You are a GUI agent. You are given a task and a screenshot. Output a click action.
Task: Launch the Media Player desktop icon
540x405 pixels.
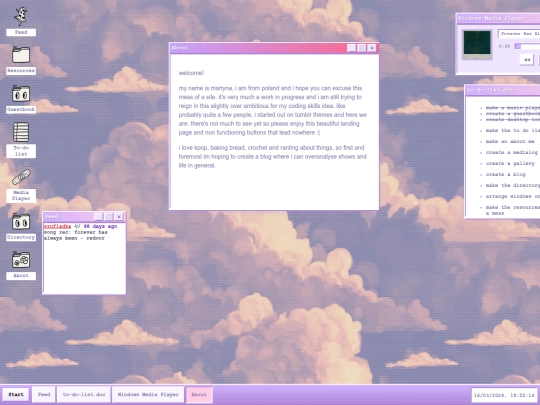[x=21, y=185]
